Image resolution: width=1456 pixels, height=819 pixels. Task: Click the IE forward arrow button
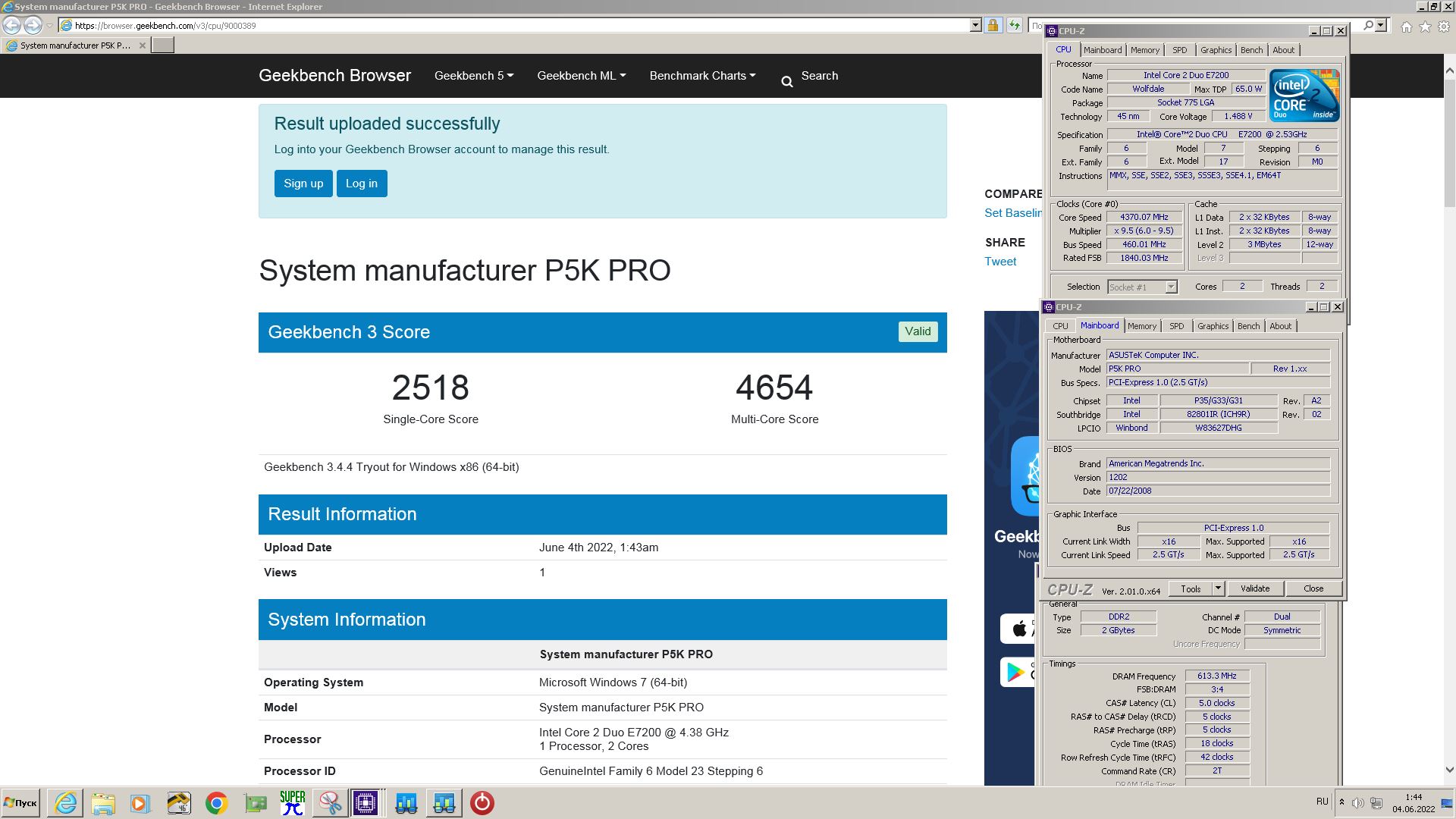pos(33,25)
